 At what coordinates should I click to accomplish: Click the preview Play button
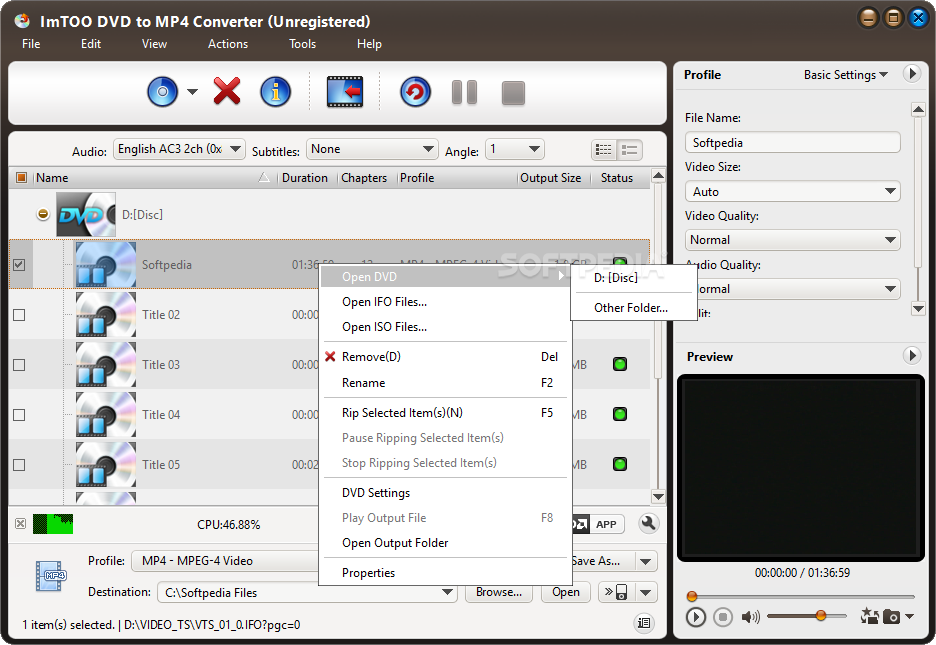pyautogui.click(x=695, y=617)
